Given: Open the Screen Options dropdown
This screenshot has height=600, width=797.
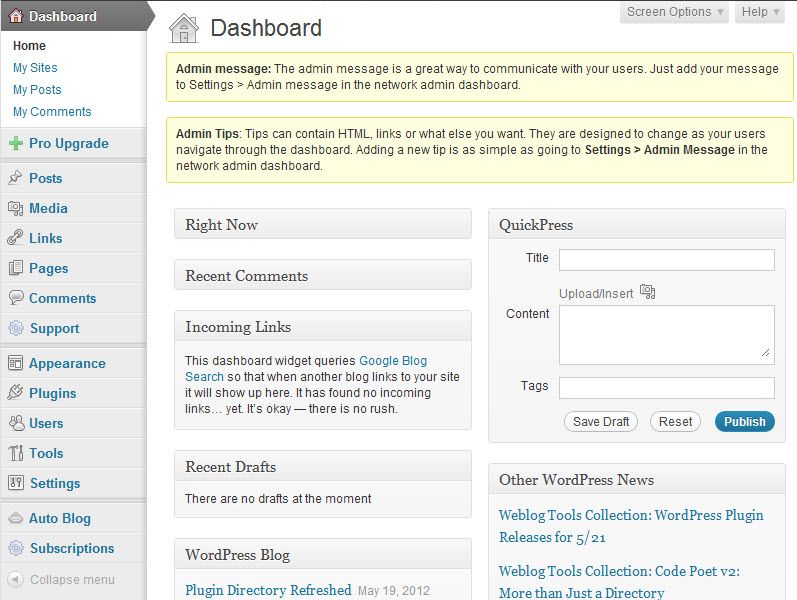Looking at the screenshot, I should [674, 12].
